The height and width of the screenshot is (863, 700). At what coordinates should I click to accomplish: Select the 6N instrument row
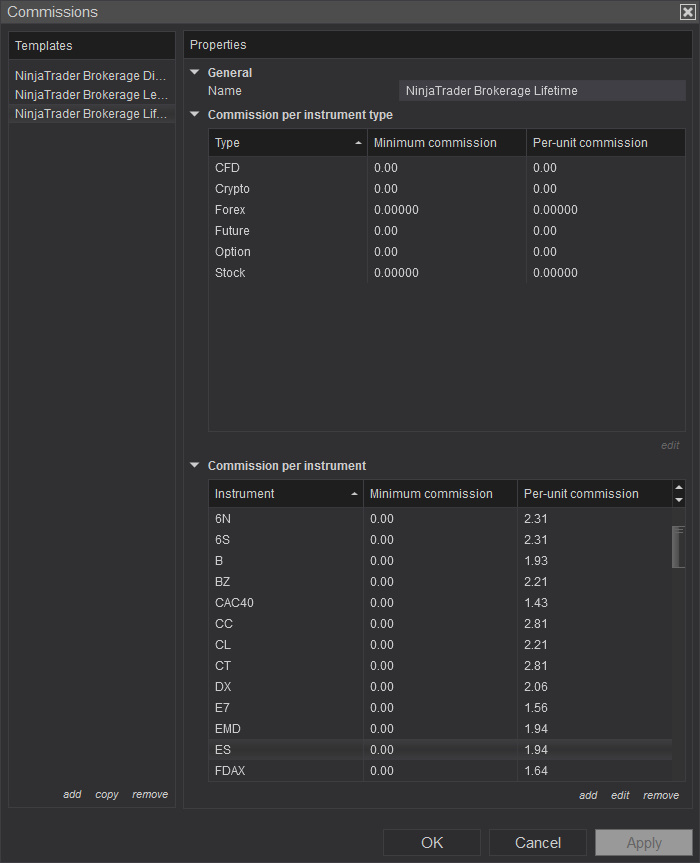point(440,518)
